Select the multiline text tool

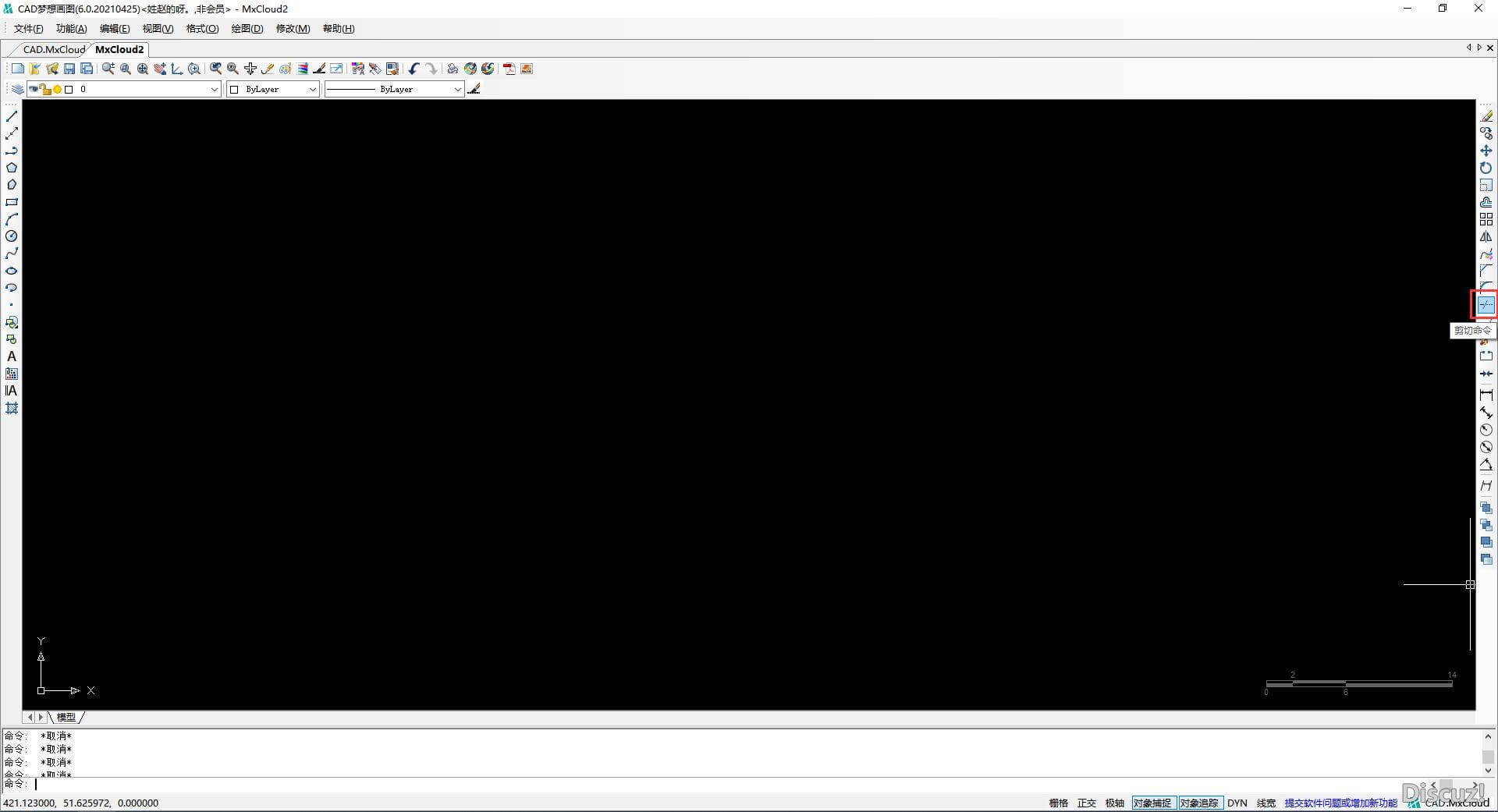[x=12, y=391]
